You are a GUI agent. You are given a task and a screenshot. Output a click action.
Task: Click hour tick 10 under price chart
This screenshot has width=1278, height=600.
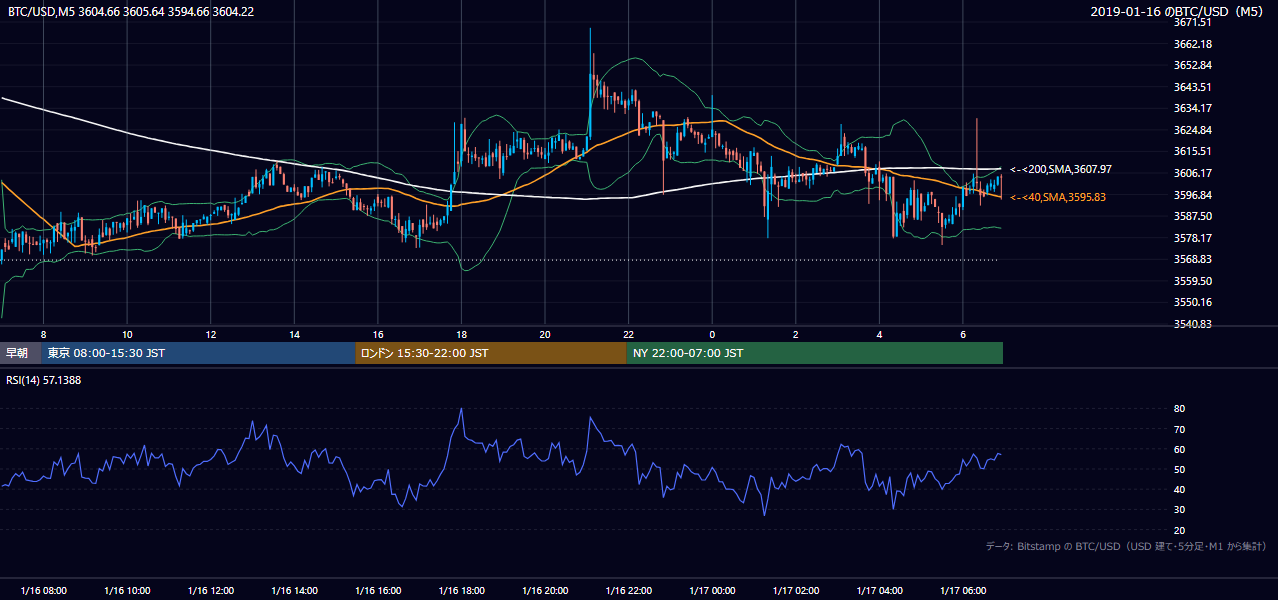click(127, 334)
